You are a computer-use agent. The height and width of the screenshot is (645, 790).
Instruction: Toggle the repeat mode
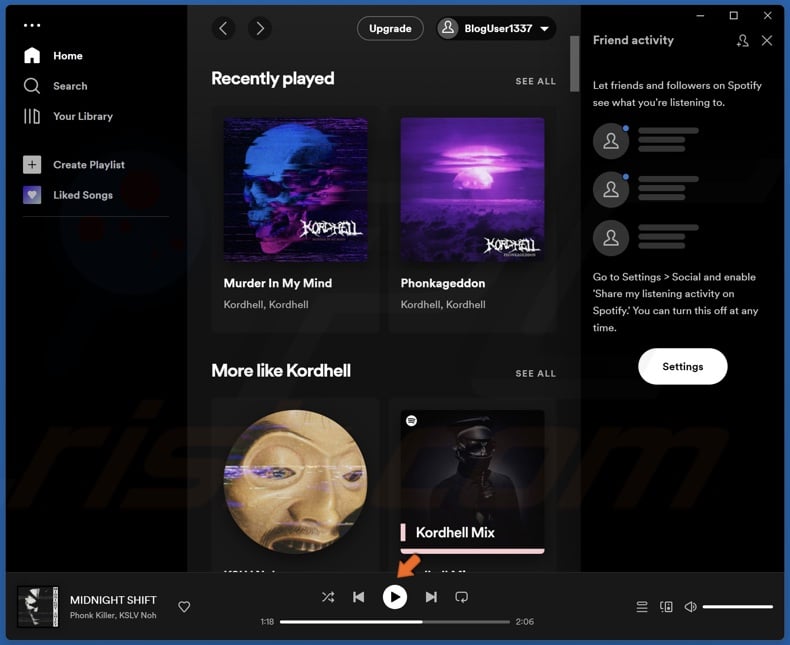tap(462, 597)
